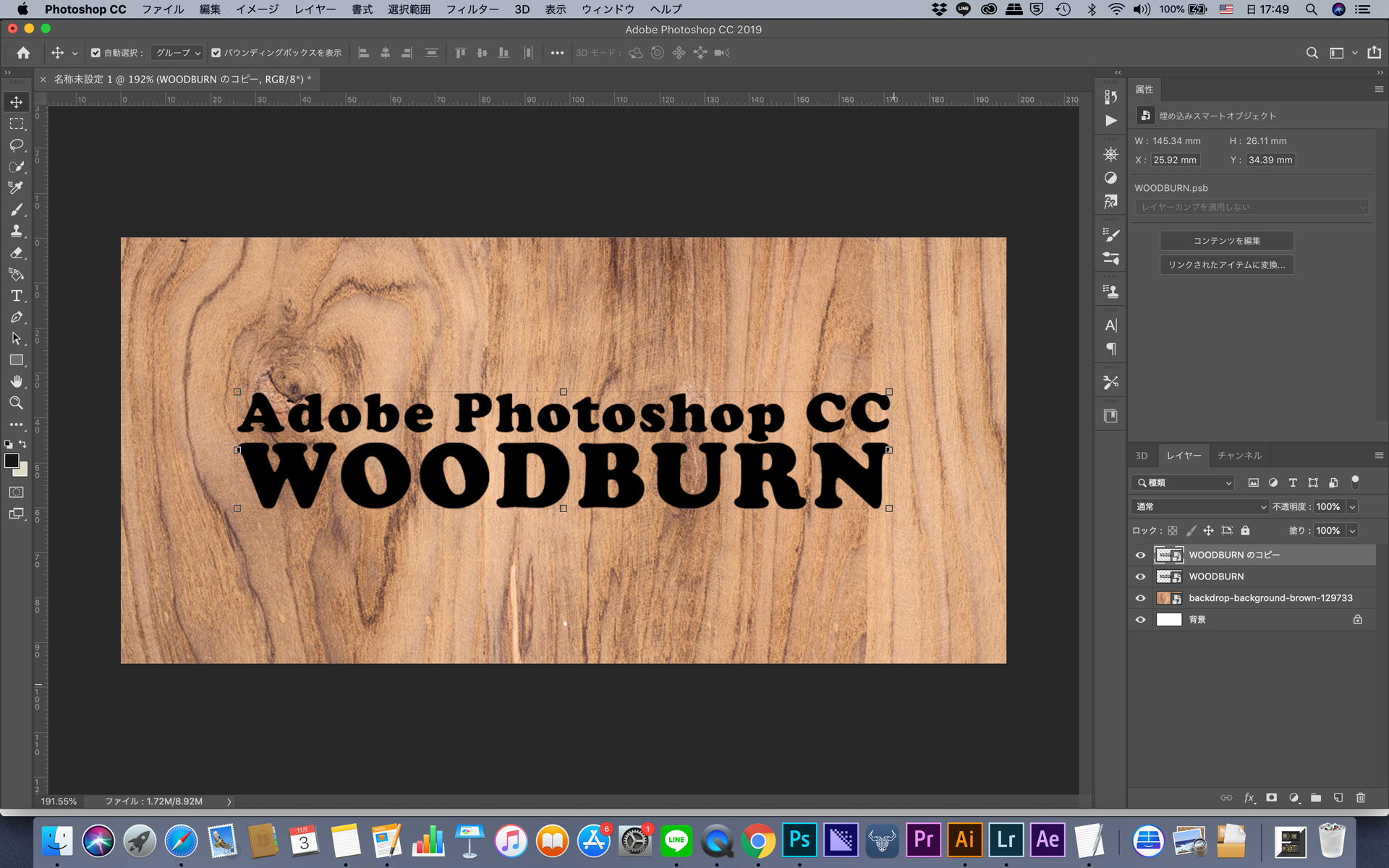Toggle Show Bounding Box checkbox
Screen dimensions: 1389x868
[216, 53]
